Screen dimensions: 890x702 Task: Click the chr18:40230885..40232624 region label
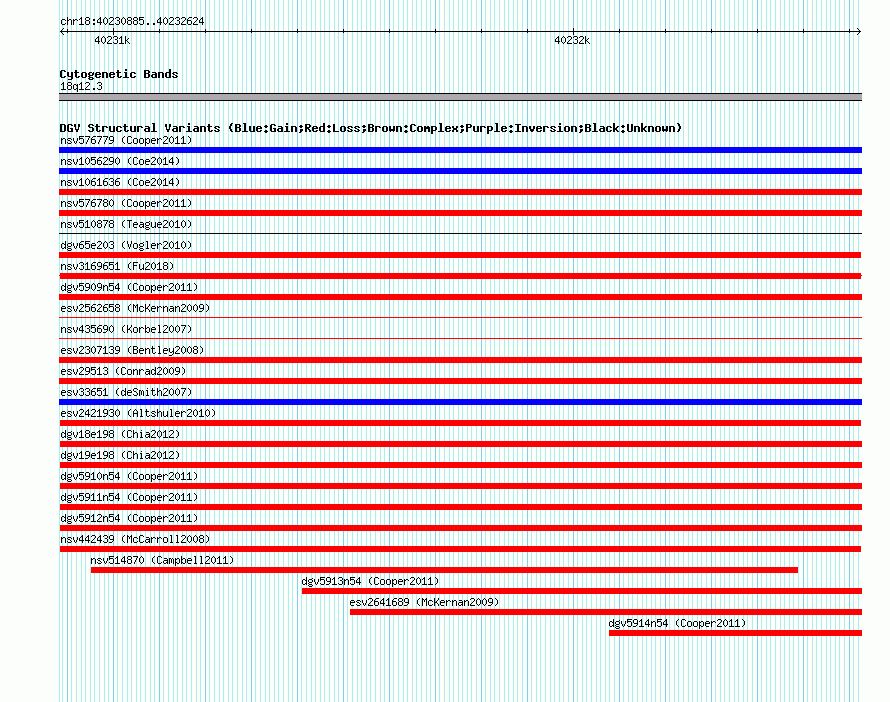pos(132,22)
